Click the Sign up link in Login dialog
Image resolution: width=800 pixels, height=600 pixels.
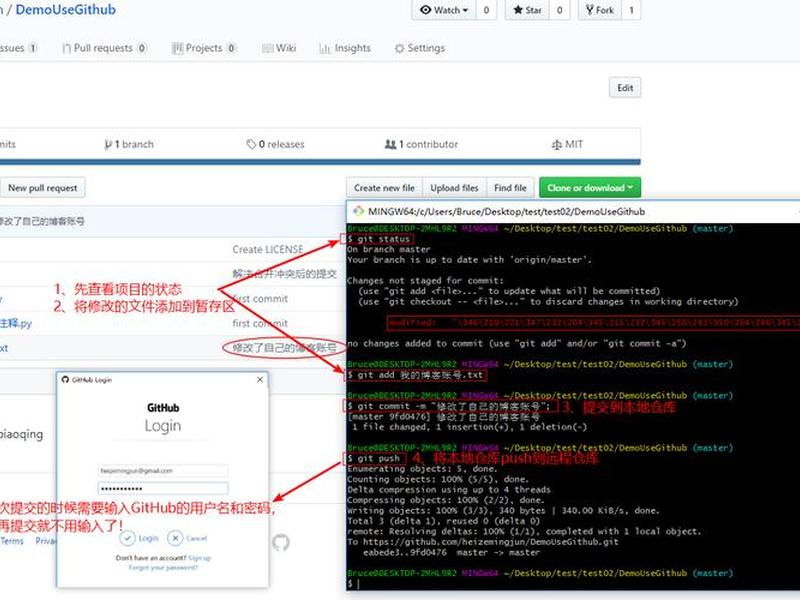[199, 558]
